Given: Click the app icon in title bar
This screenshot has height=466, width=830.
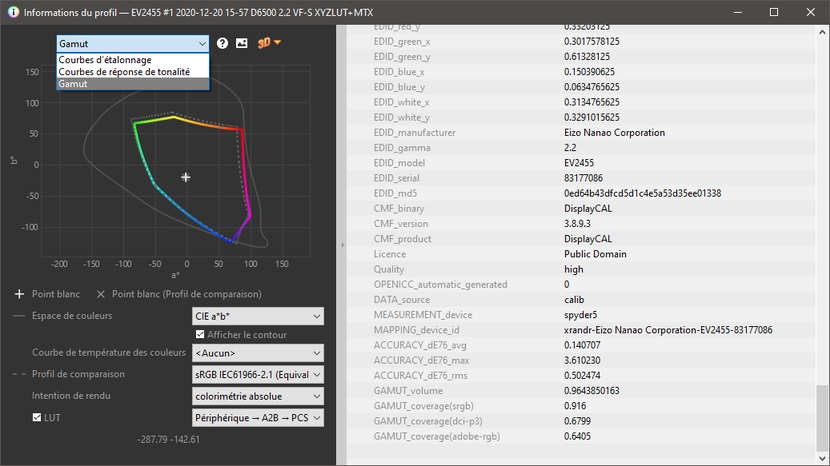Looking at the screenshot, I should tap(11, 12).
